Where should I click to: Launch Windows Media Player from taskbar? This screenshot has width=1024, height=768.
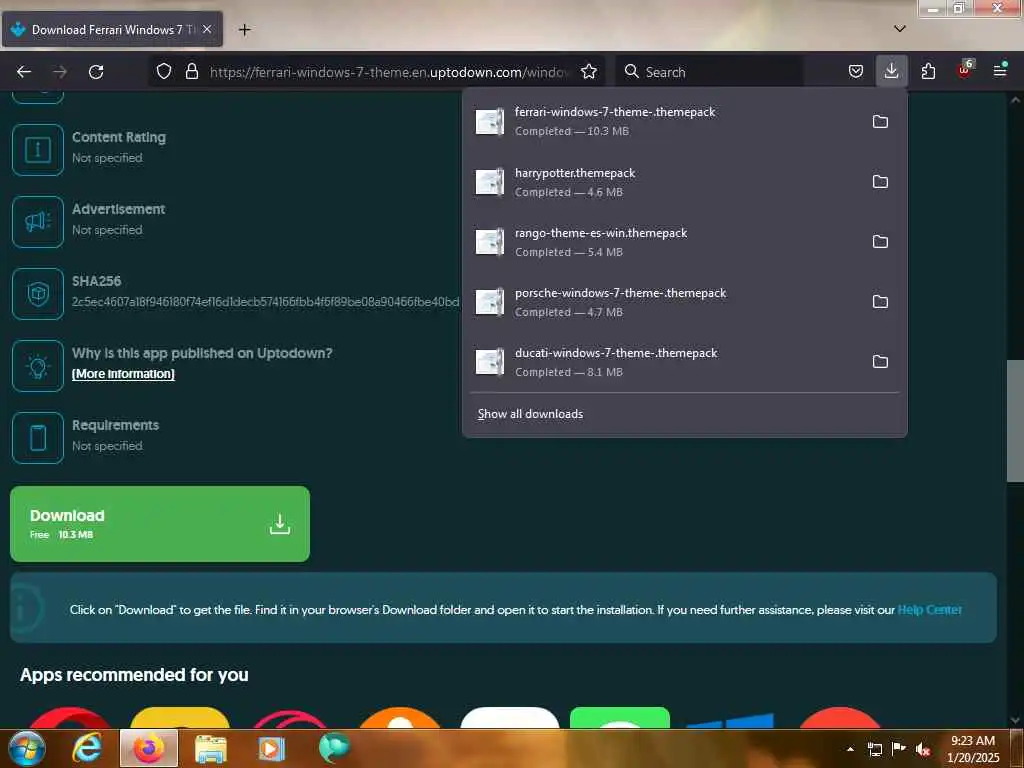pos(272,748)
